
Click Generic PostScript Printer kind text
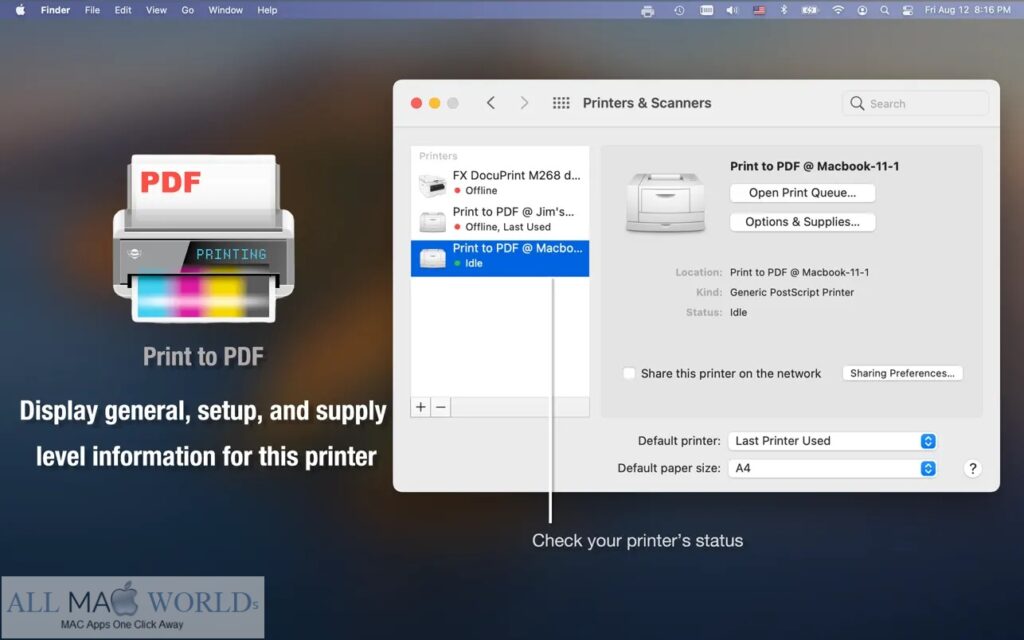tap(792, 292)
